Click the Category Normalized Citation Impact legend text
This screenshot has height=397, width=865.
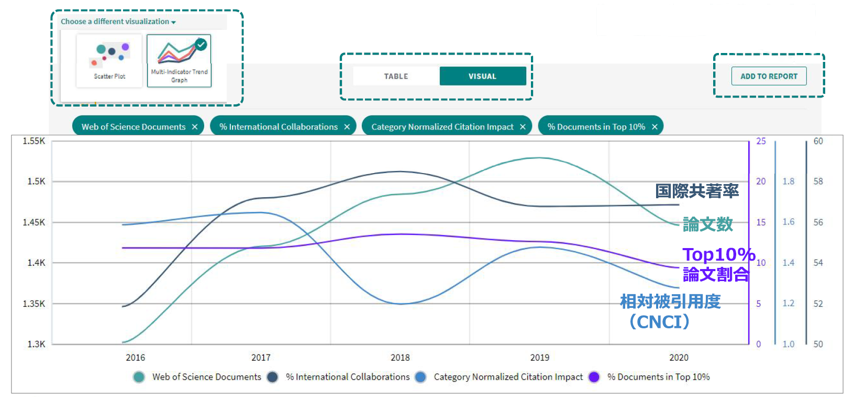[508, 377]
